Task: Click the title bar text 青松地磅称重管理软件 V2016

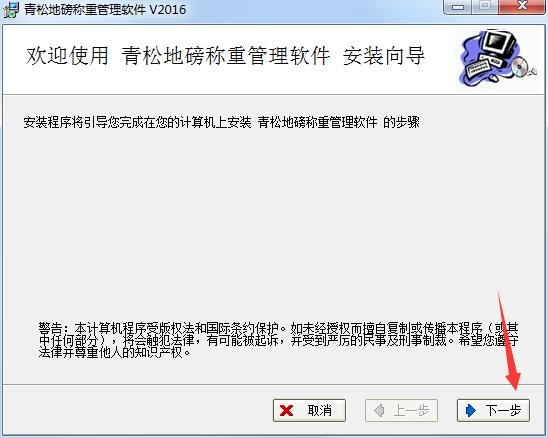Action: point(105,9)
